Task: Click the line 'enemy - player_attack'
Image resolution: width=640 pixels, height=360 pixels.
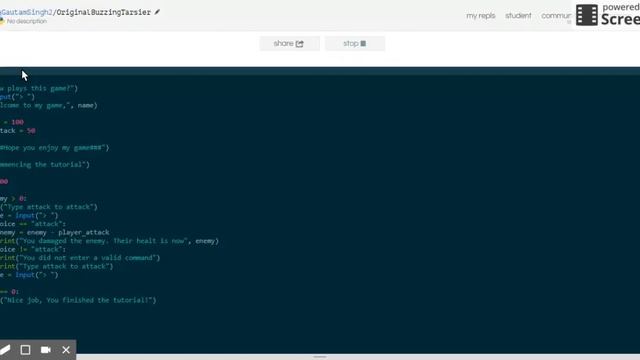Action: (x=55, y=232)
